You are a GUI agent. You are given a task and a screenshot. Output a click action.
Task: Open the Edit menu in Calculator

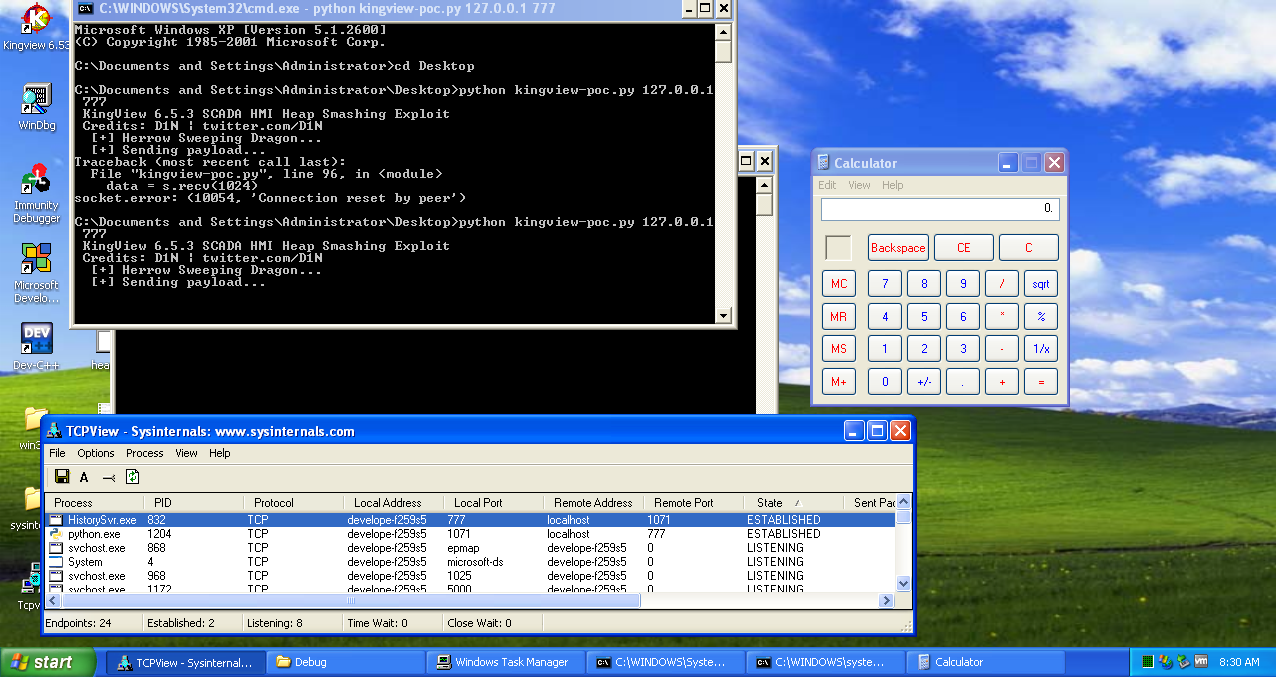click(x=827, y=185)
